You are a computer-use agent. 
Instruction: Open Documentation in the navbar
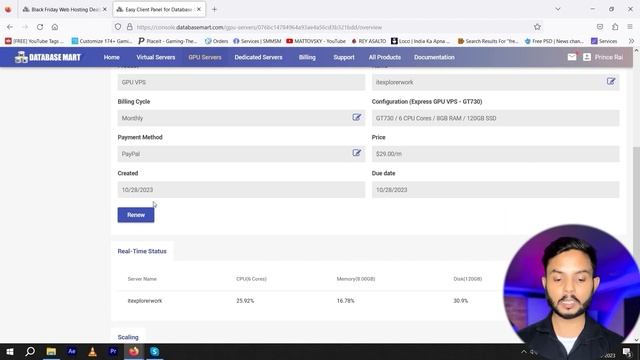[x=434, y=57]
